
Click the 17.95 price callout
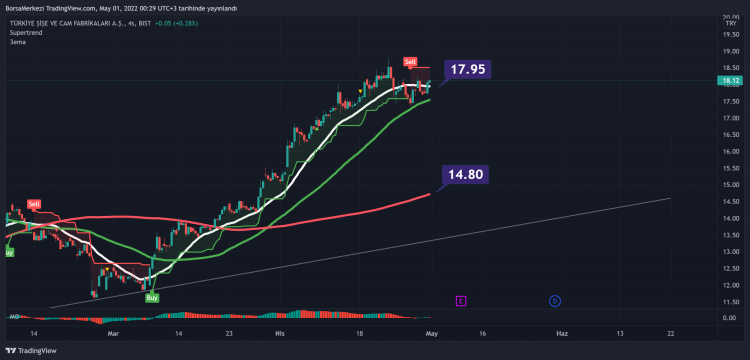coord(467,69)
